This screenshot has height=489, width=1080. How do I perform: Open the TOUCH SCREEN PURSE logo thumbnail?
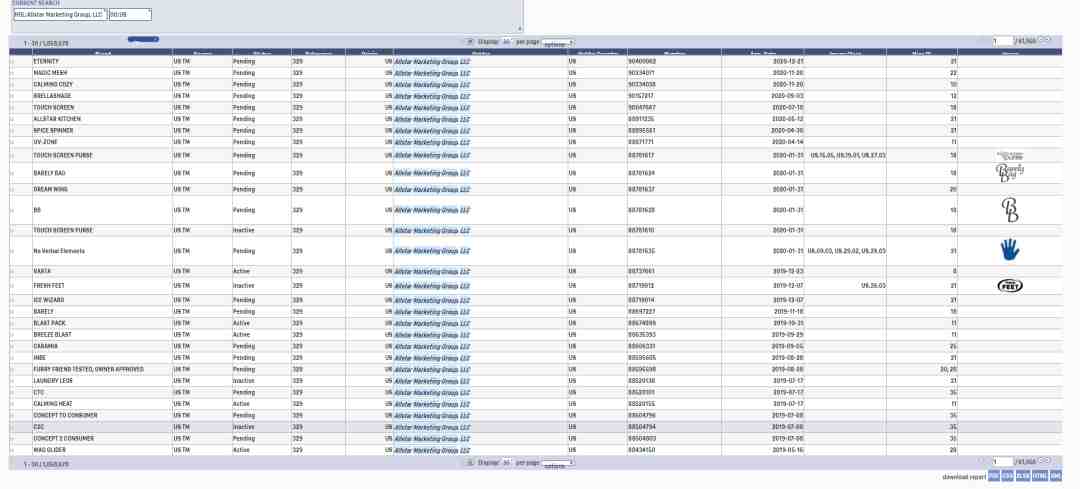pyautogui.click(x=1010, y=156)
